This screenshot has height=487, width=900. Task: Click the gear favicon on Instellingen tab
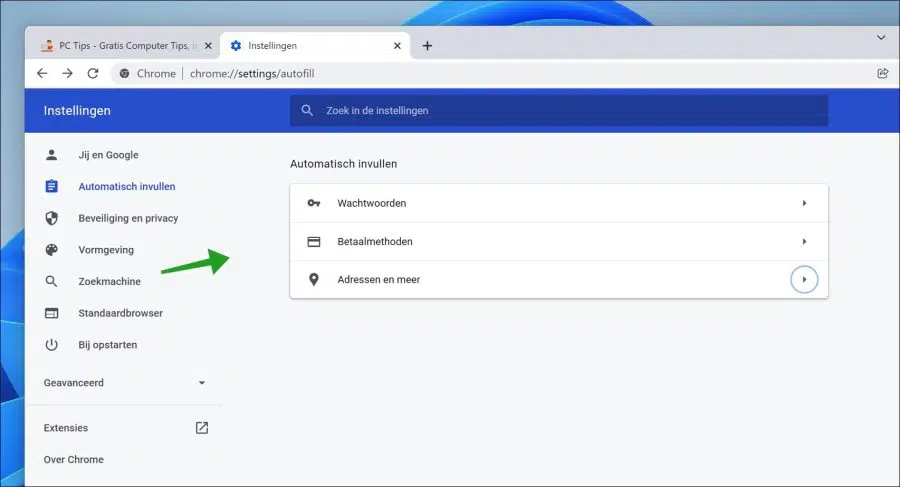click(236, 45)
